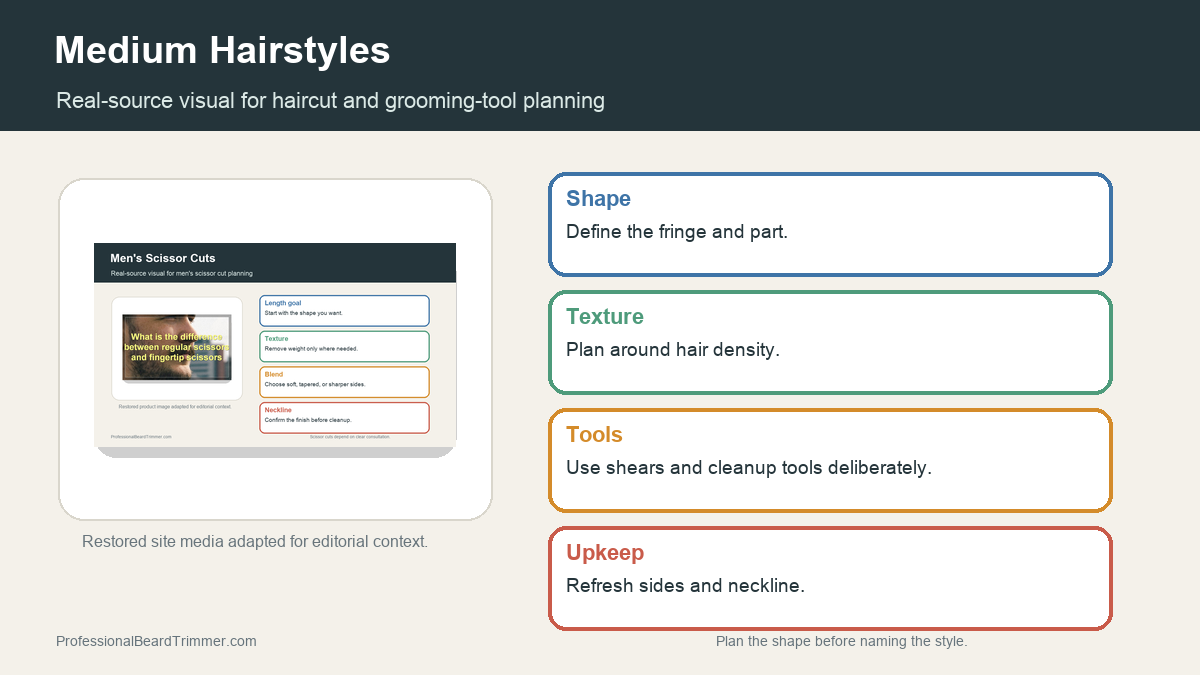1200x675 pixels.
Task: Click the Upkeep card heading
Action: point(605,552)
